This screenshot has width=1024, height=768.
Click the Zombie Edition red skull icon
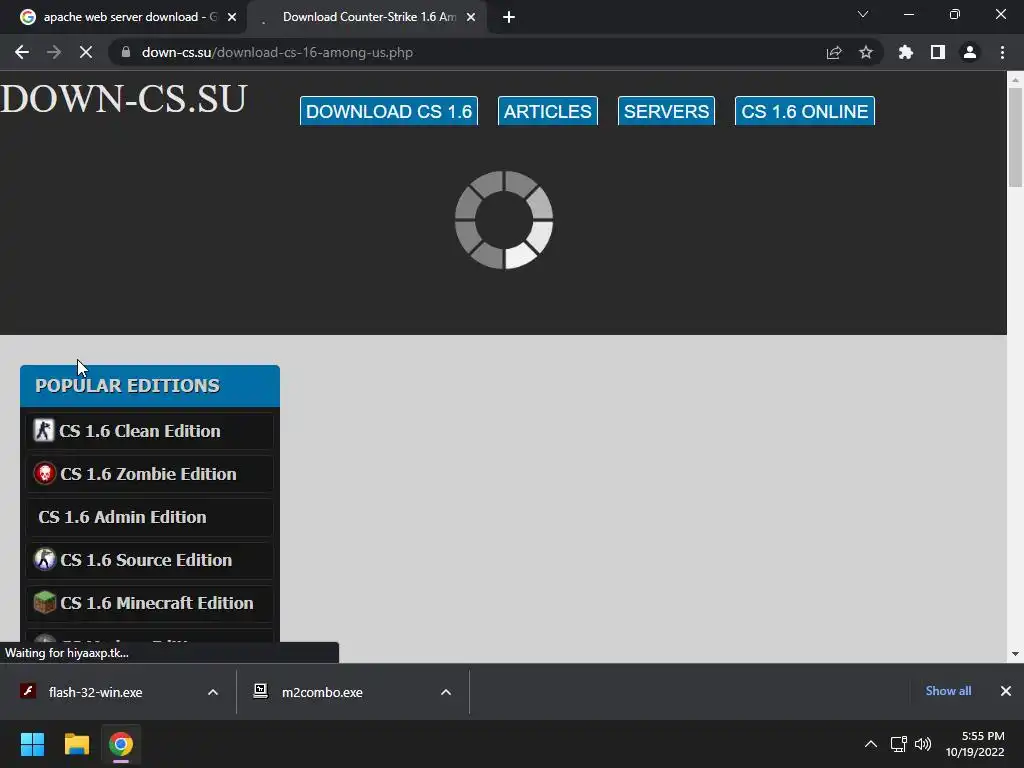[44, 473]
